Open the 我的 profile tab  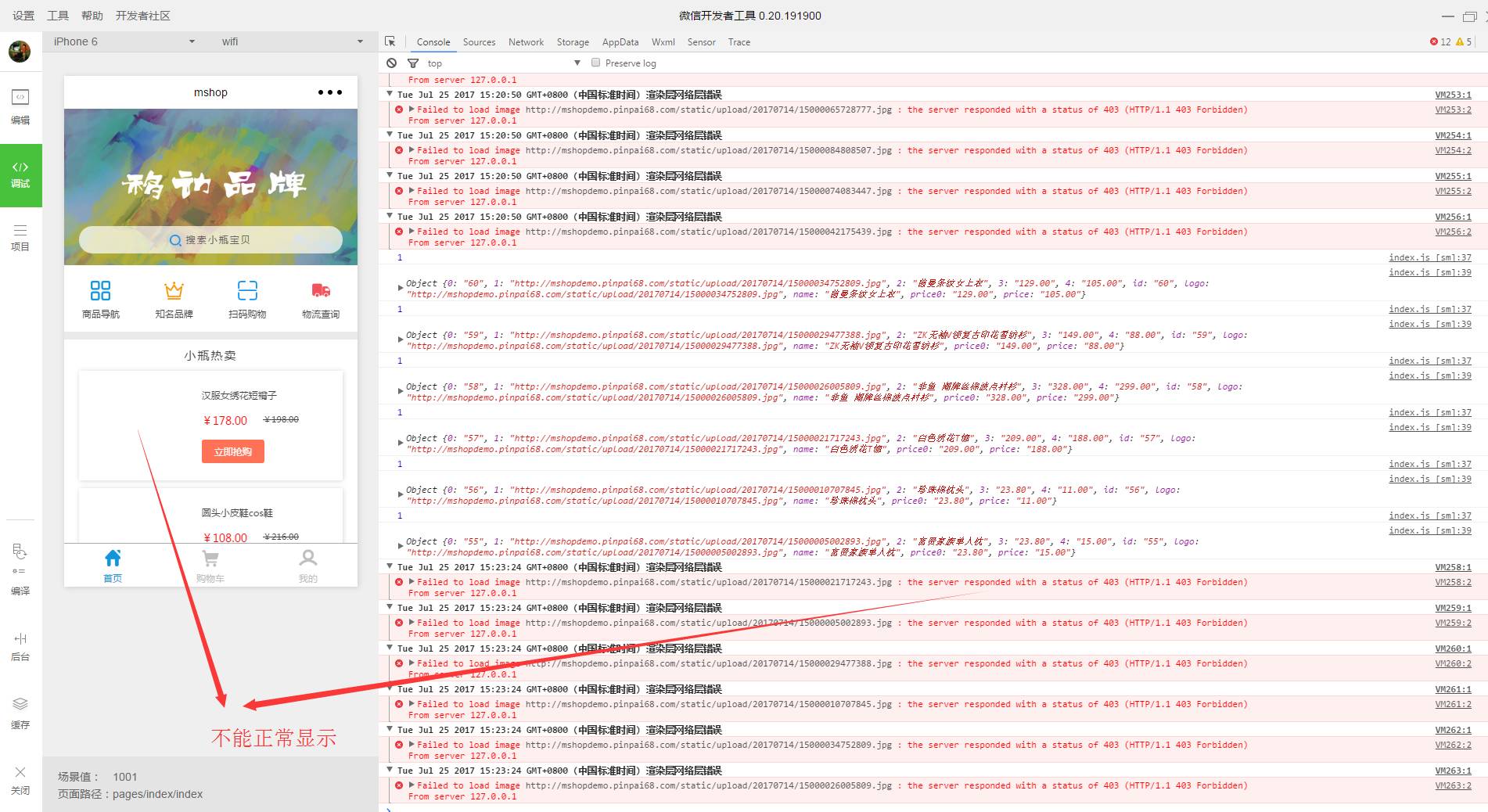[308, 566]
